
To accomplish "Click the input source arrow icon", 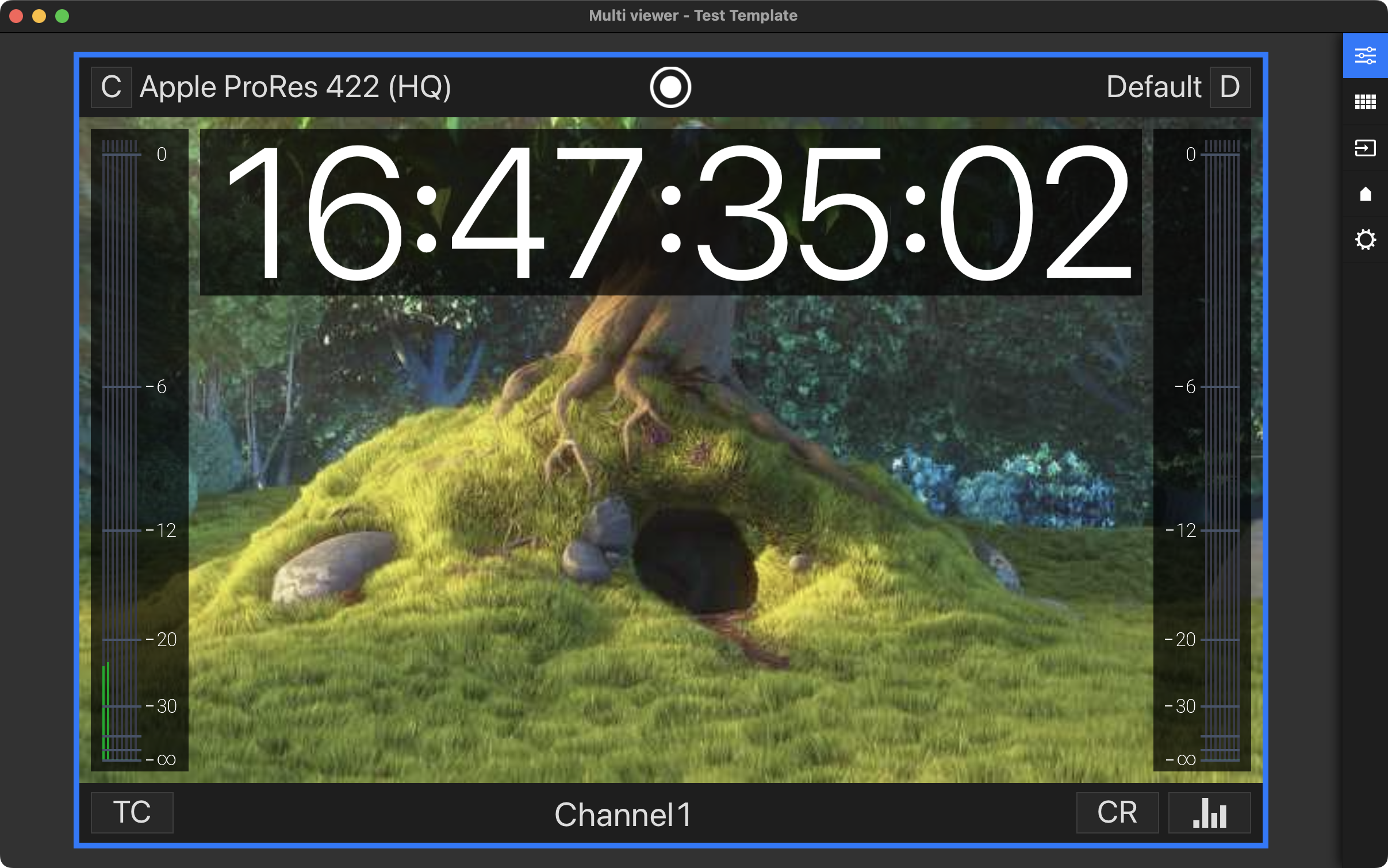I will click(1365, 148).
